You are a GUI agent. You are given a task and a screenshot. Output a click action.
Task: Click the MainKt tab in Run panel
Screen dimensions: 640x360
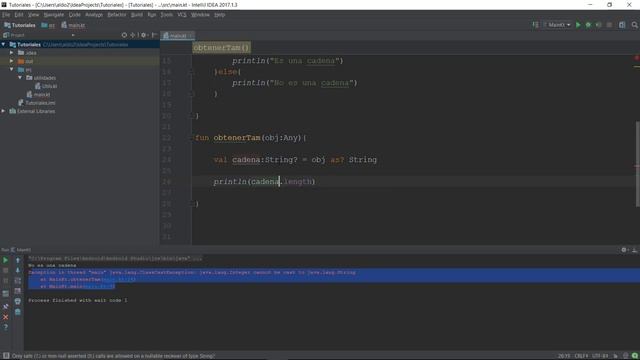point(20,250)
